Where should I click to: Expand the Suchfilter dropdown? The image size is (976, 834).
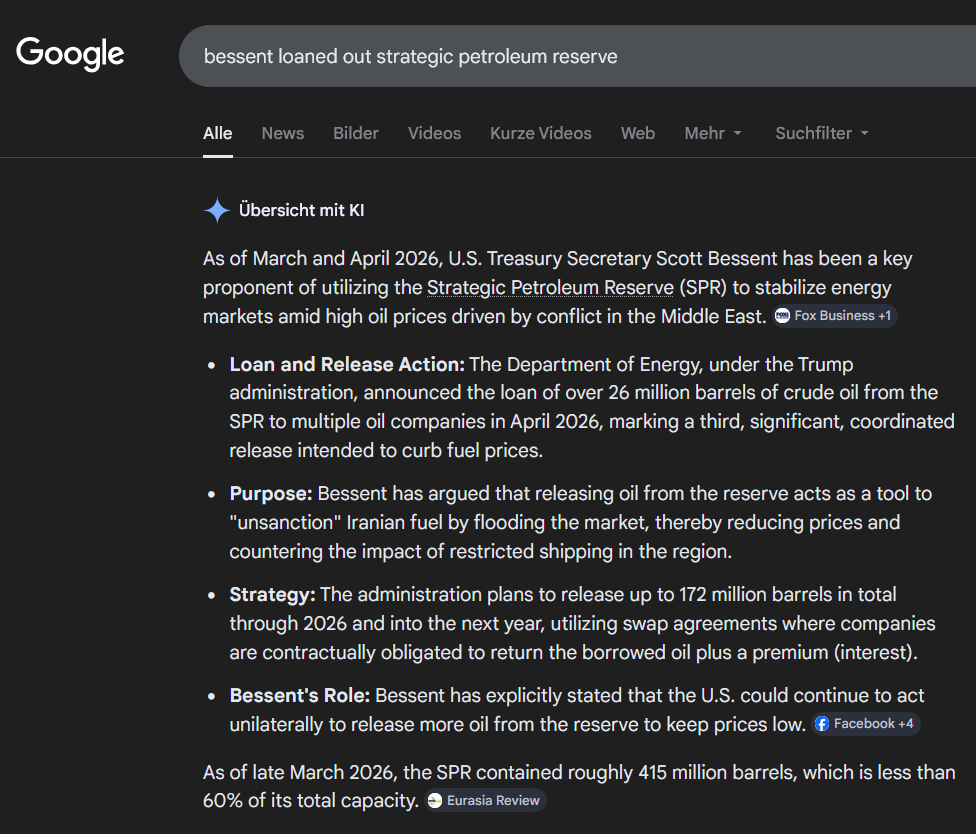click(x=822, y=133)
